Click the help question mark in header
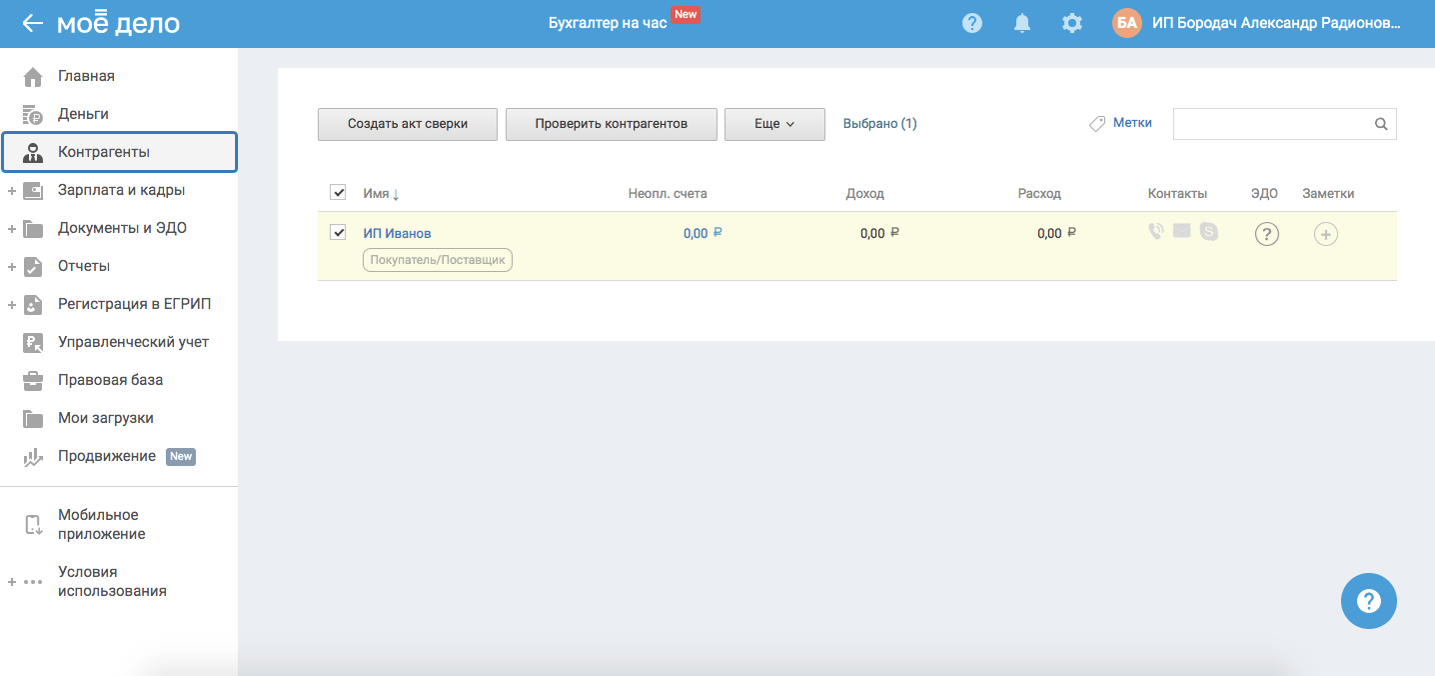1435x676 pixels. [x=972, y=23]
